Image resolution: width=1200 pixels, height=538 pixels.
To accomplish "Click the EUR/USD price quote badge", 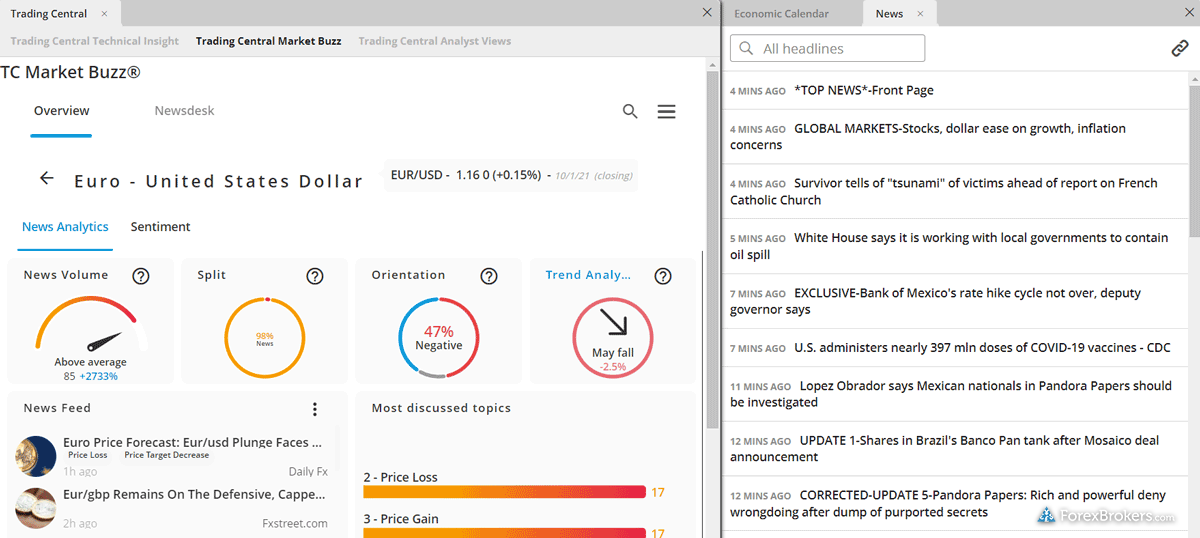I will pyautogui.click(x=511, y=175).
